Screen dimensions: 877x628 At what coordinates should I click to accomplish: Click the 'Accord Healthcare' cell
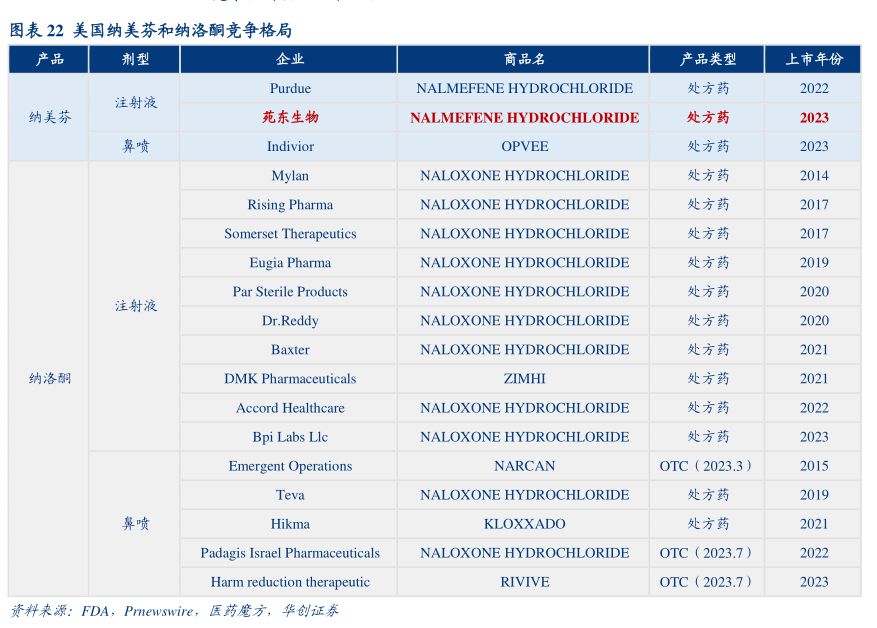pyautogui.click(x=290, y=408)
